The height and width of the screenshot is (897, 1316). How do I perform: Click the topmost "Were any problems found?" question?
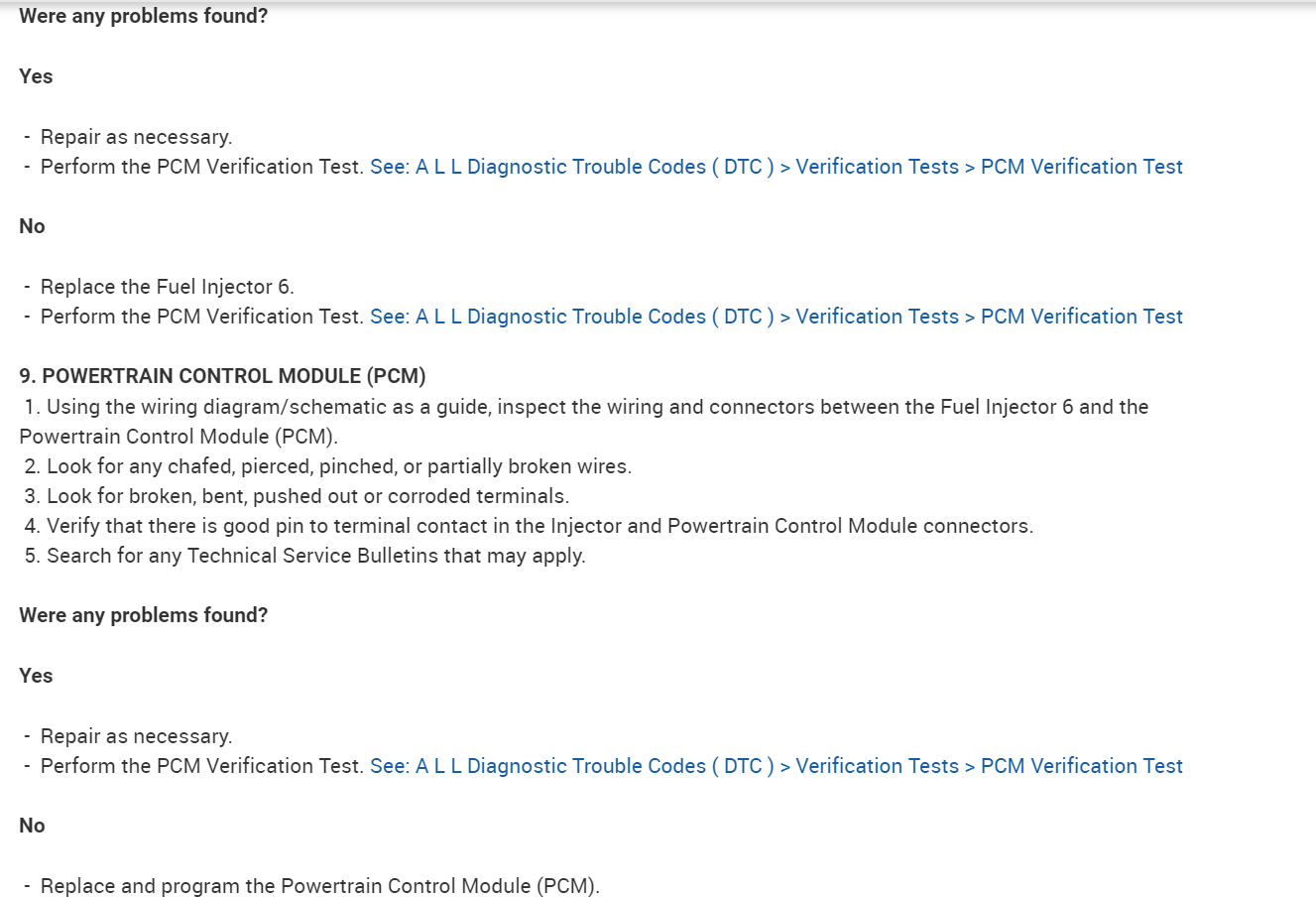[x=144, y=16]
